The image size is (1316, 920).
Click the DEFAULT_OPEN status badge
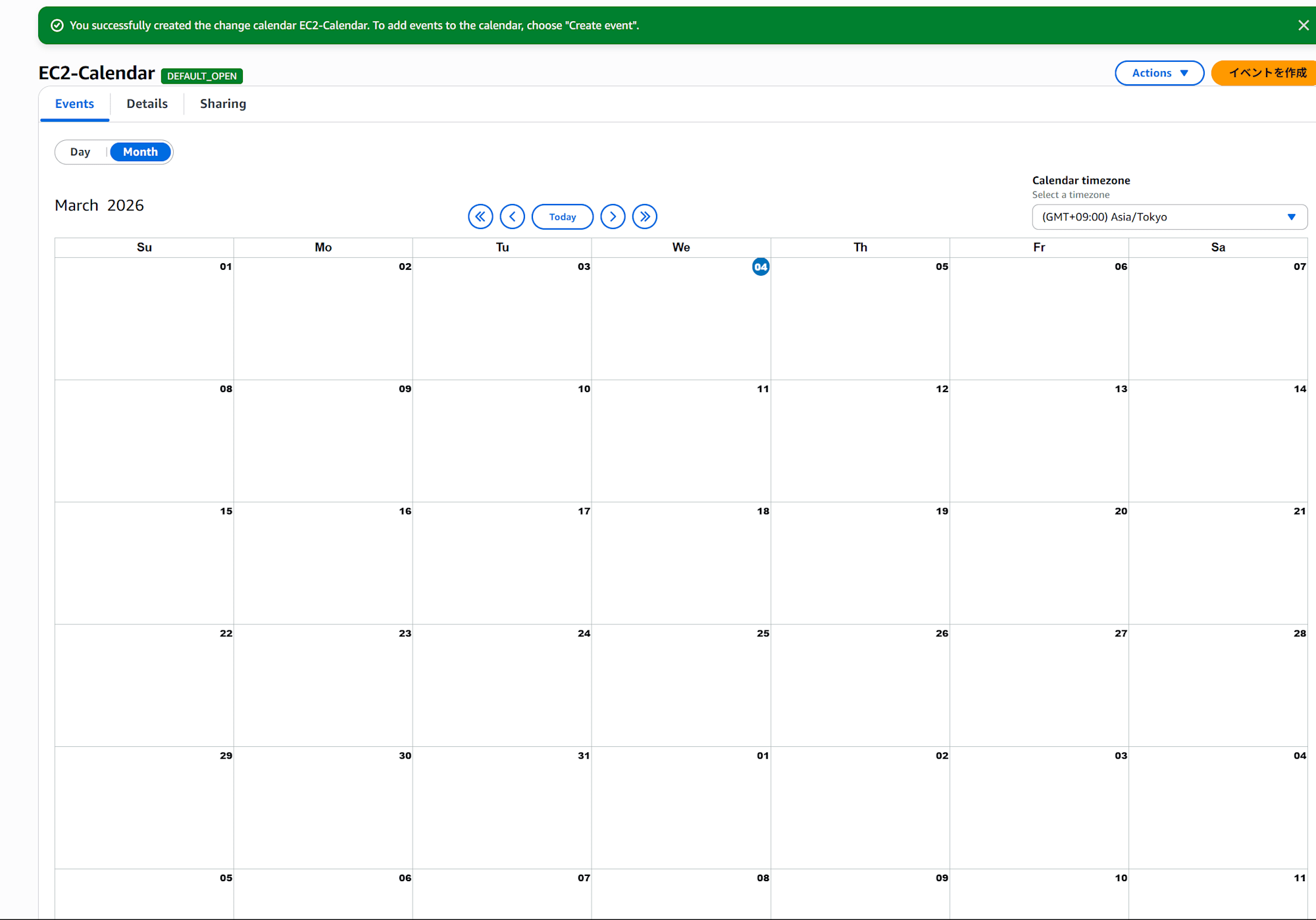pos(201,76)
